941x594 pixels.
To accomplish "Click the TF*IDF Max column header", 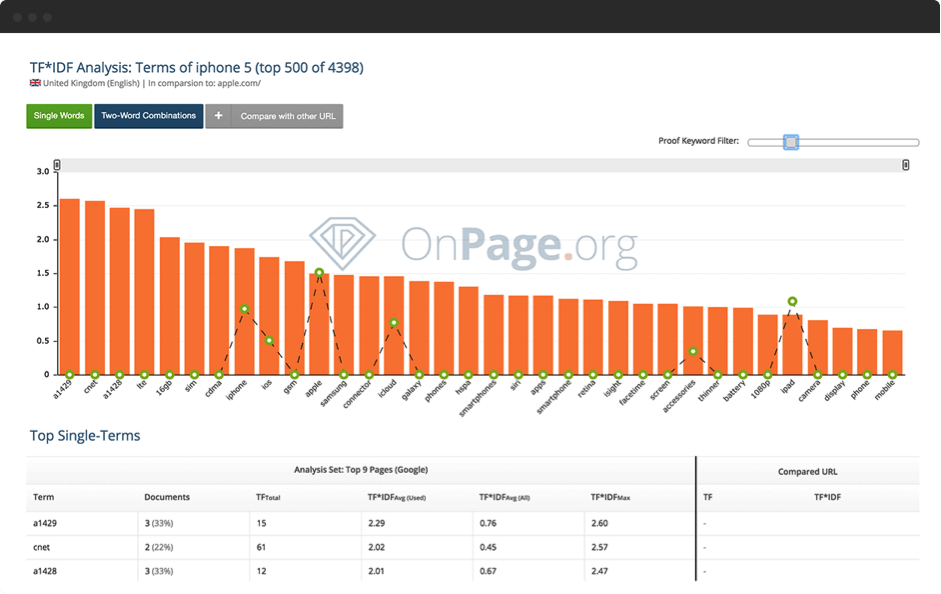I will coord(609,497).
